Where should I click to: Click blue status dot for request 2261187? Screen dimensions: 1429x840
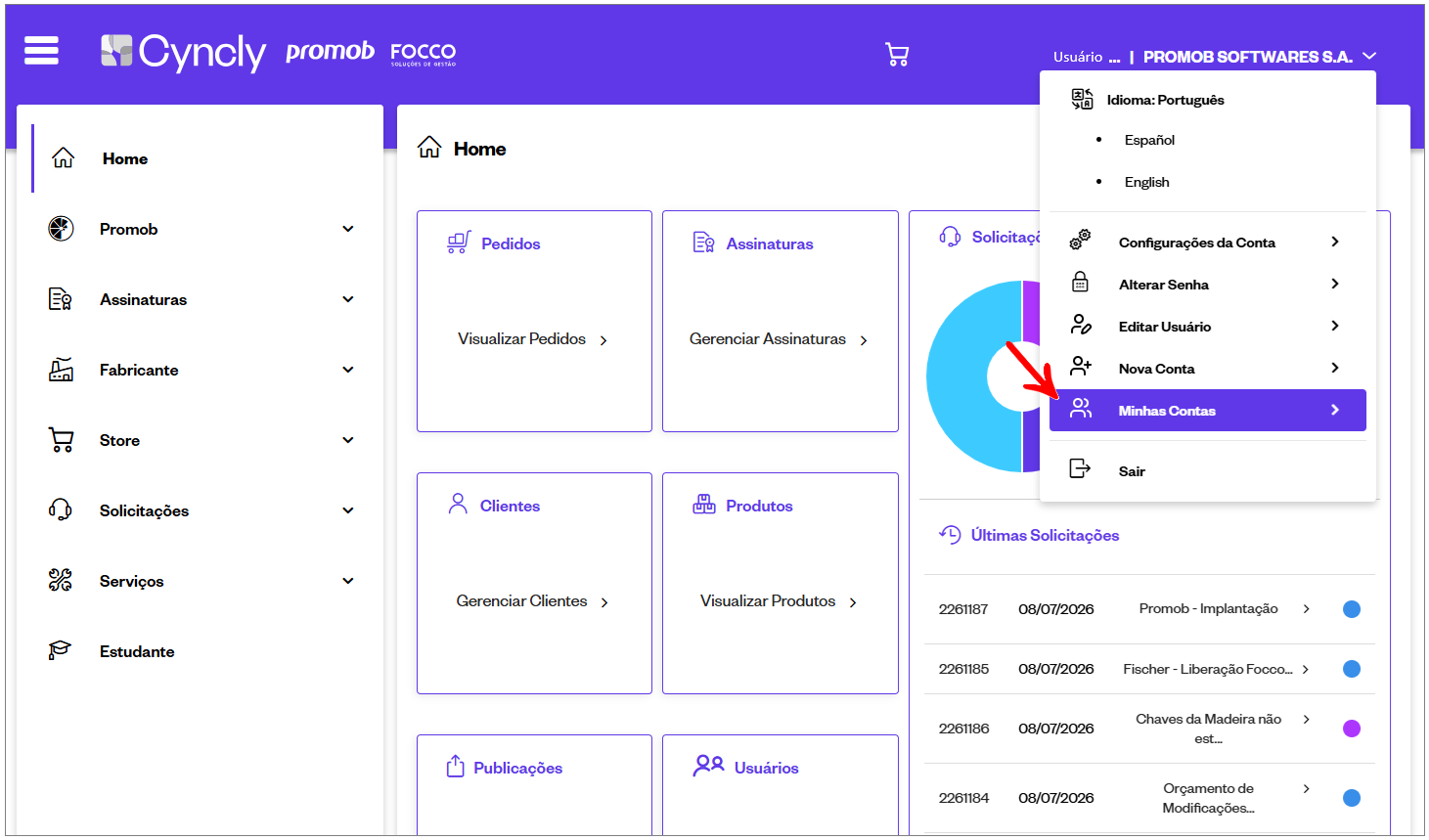[1352, 609]
